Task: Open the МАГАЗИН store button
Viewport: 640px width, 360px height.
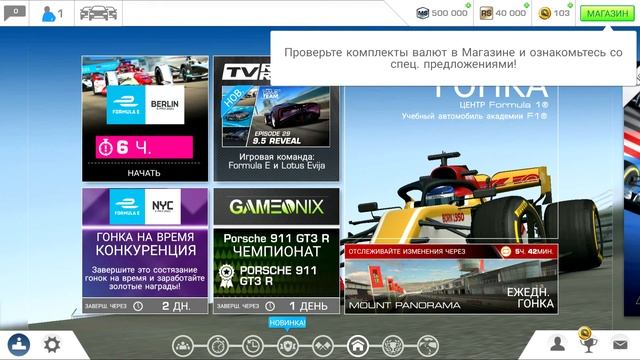Action: click(x=607, y=13)
